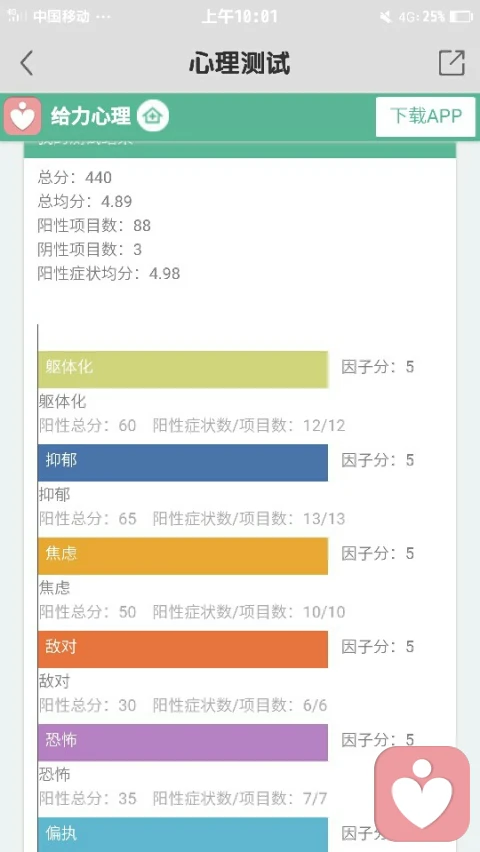Tap the battery icon in status bar

[461, 17]
